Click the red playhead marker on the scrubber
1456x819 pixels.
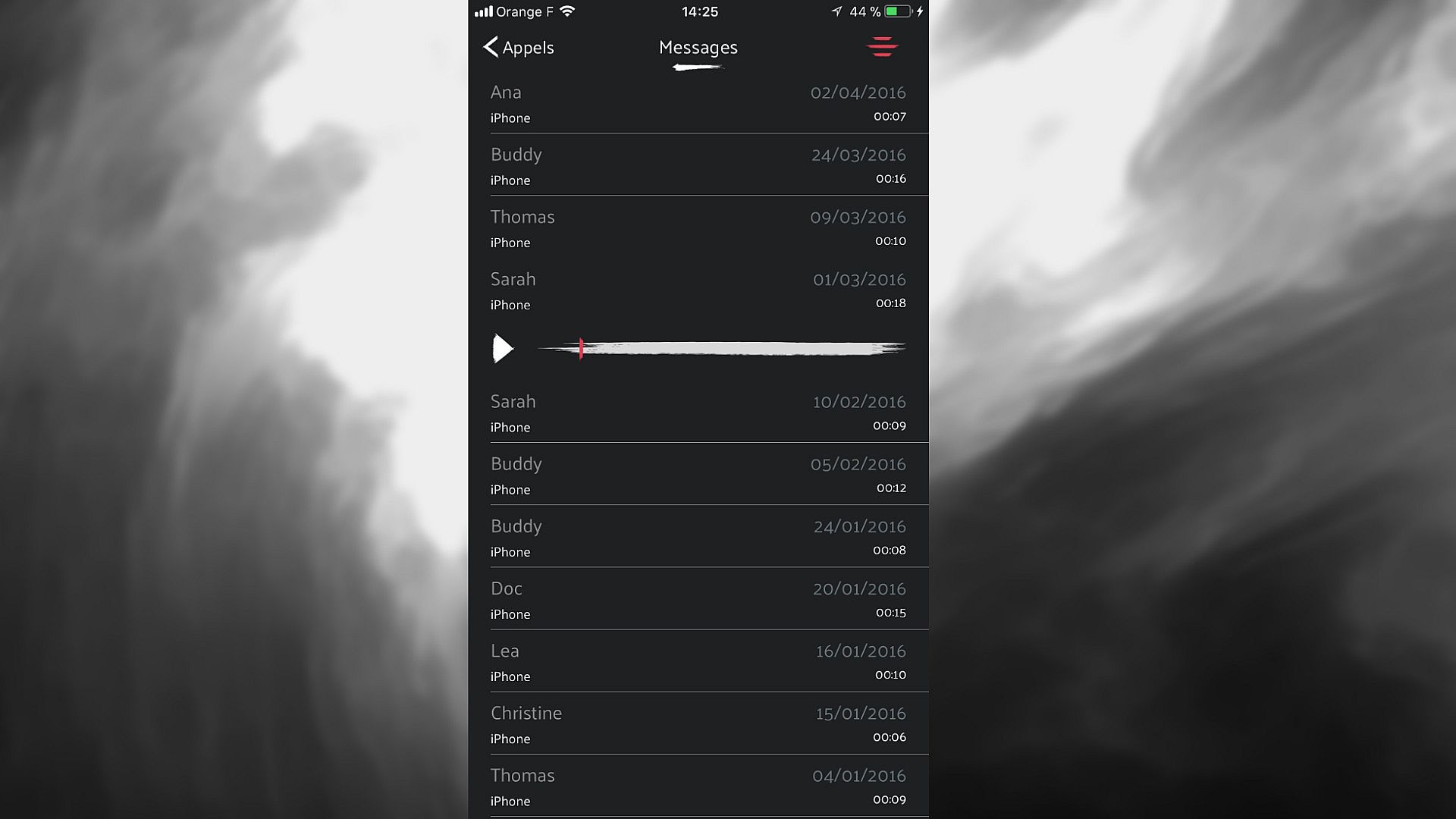coord(581,349)
